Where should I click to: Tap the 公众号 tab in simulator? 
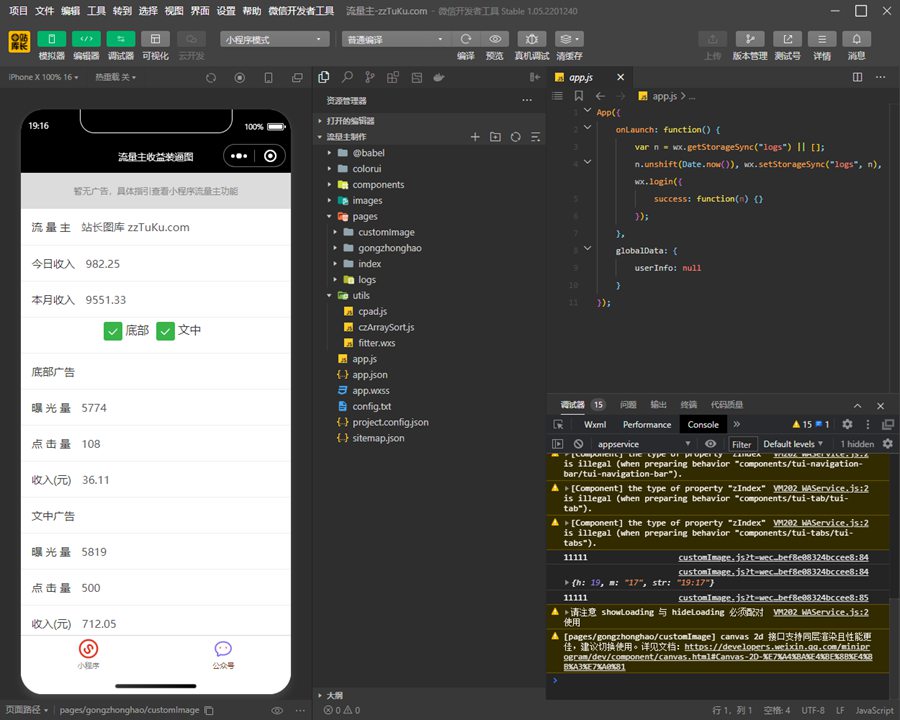[x=223, y=654]
